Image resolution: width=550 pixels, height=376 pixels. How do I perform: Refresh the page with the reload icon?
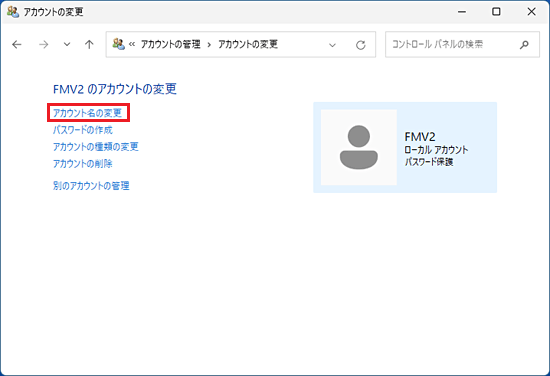(x=361, y=45)
